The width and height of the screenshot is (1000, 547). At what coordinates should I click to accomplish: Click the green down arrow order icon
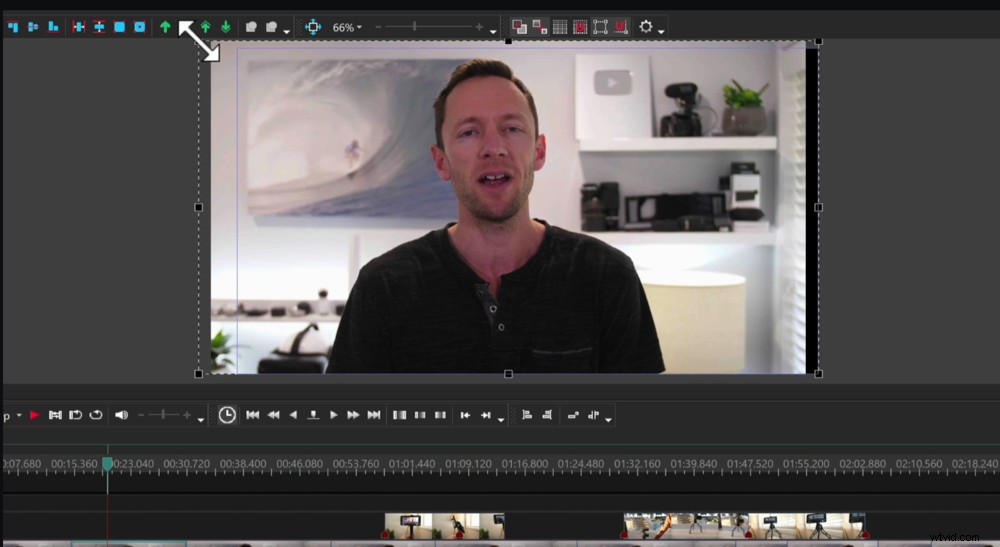point(226,27)
